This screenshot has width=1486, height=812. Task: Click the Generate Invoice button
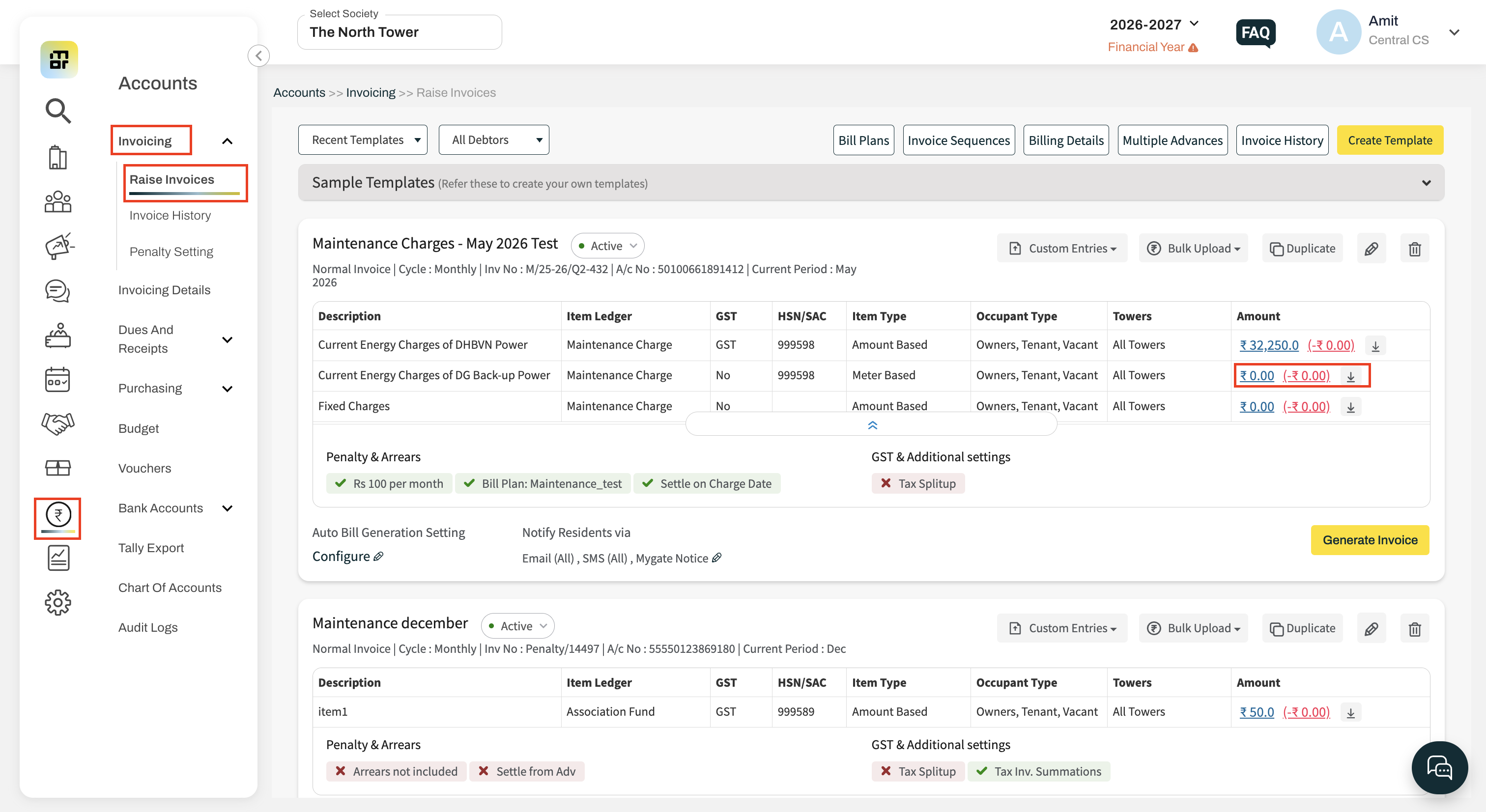point(1370,540)
